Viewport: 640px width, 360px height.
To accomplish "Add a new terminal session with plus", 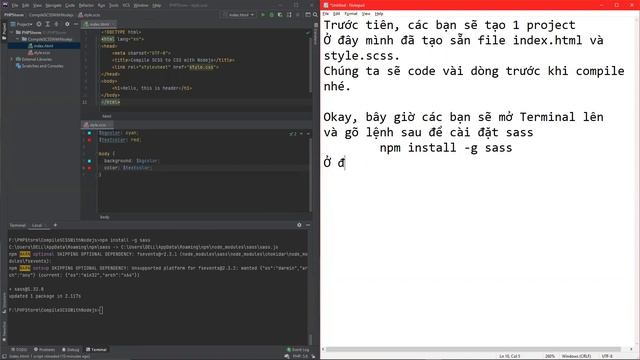I will pos(55,225).
